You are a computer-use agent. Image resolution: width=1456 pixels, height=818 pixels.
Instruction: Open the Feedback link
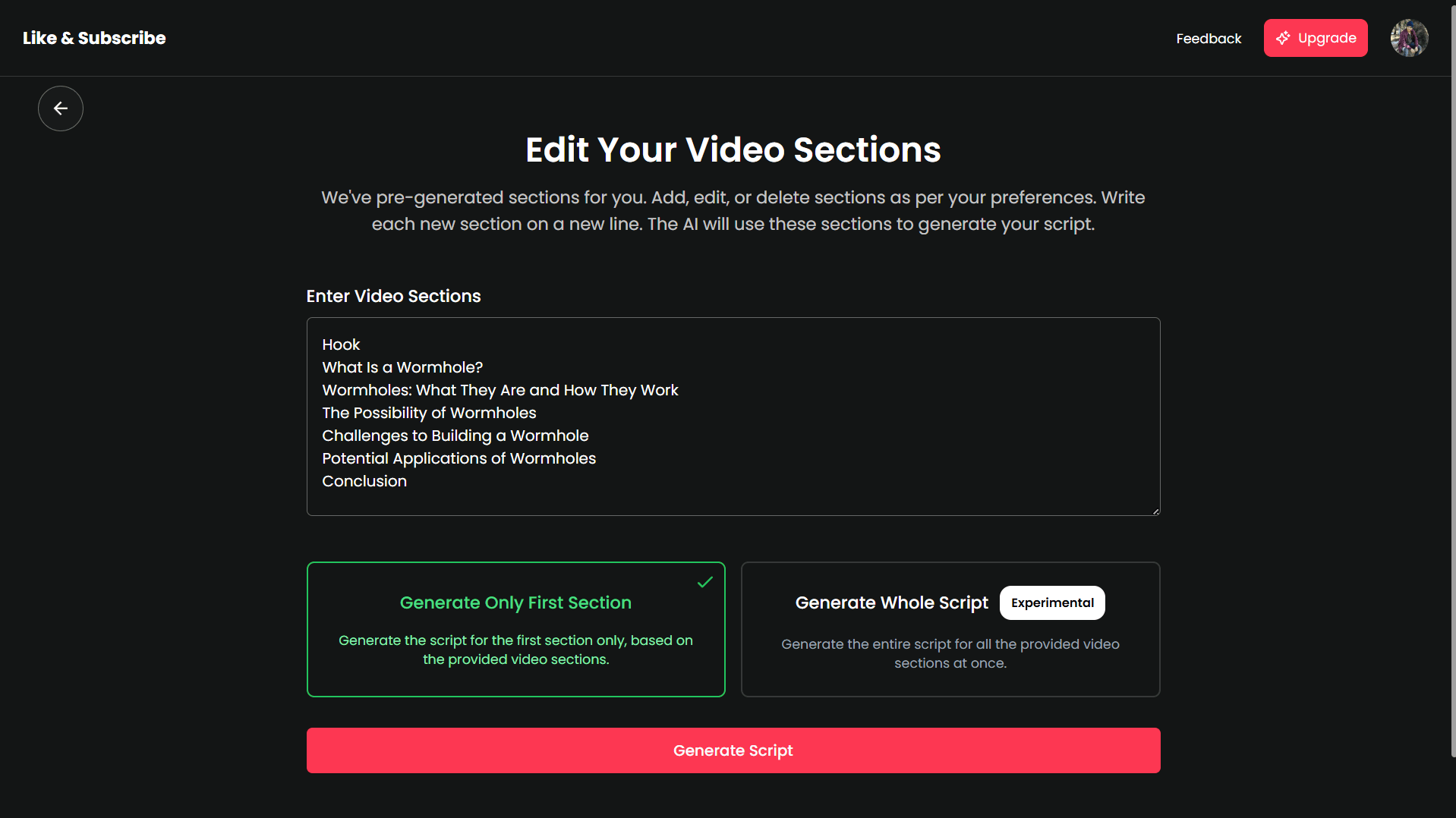tap(1209, 39)
